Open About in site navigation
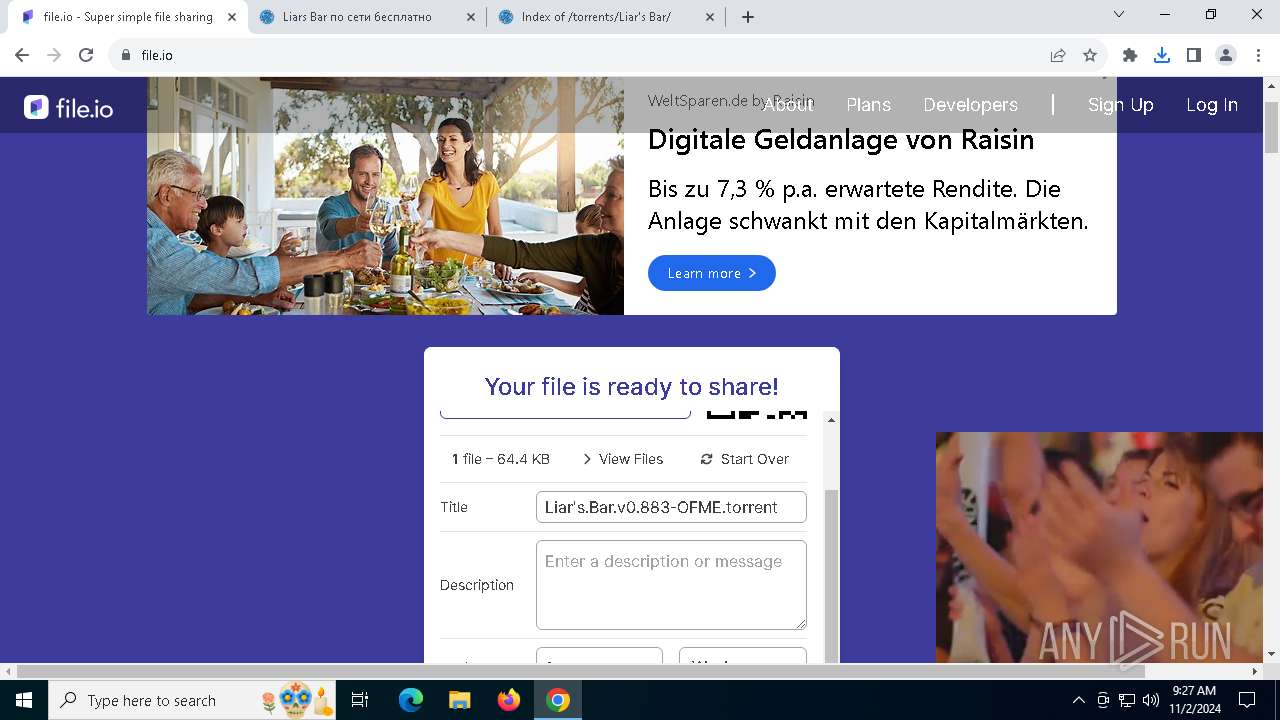The width and height of the screenshot is (1280, 720). (788, 105)
